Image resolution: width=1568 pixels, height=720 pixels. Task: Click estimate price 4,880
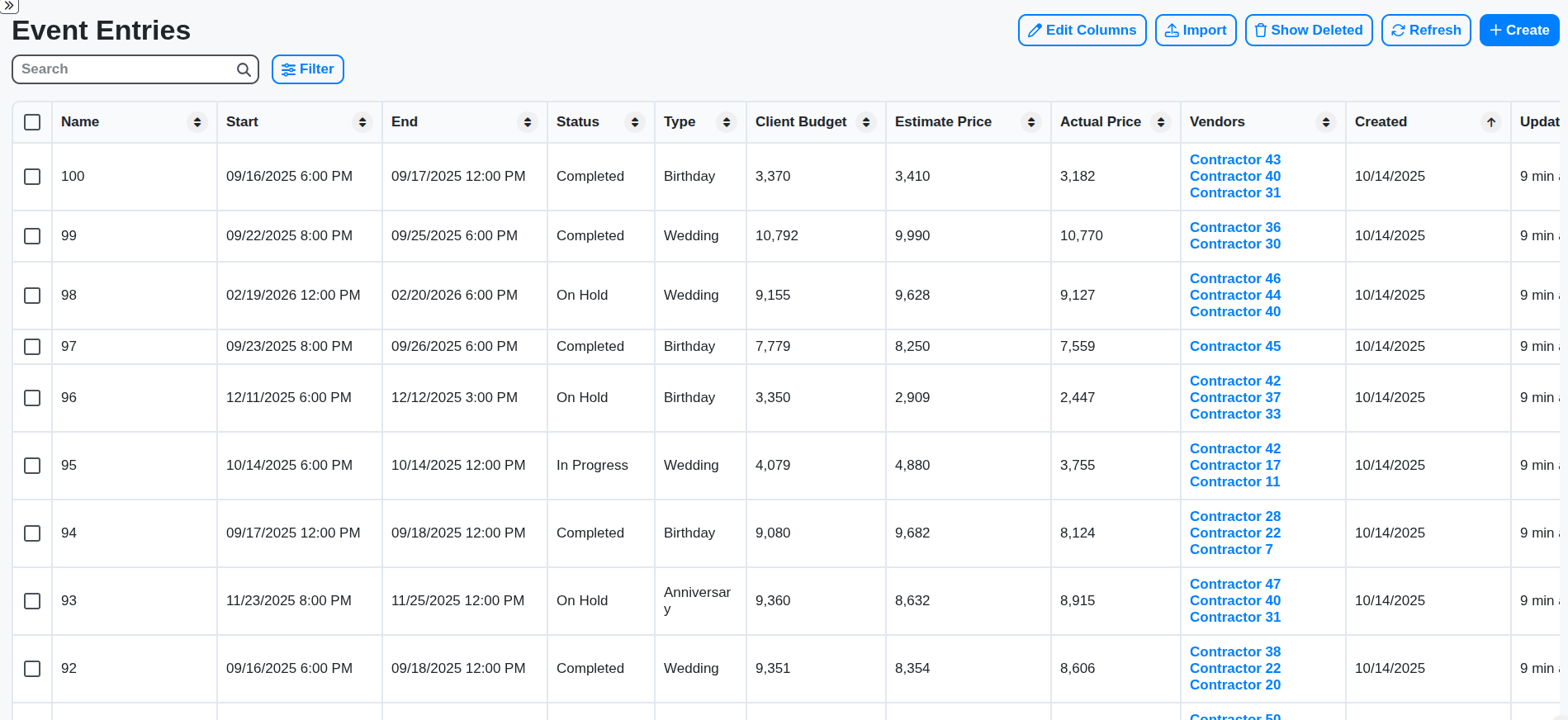click(x=912, y=466)
